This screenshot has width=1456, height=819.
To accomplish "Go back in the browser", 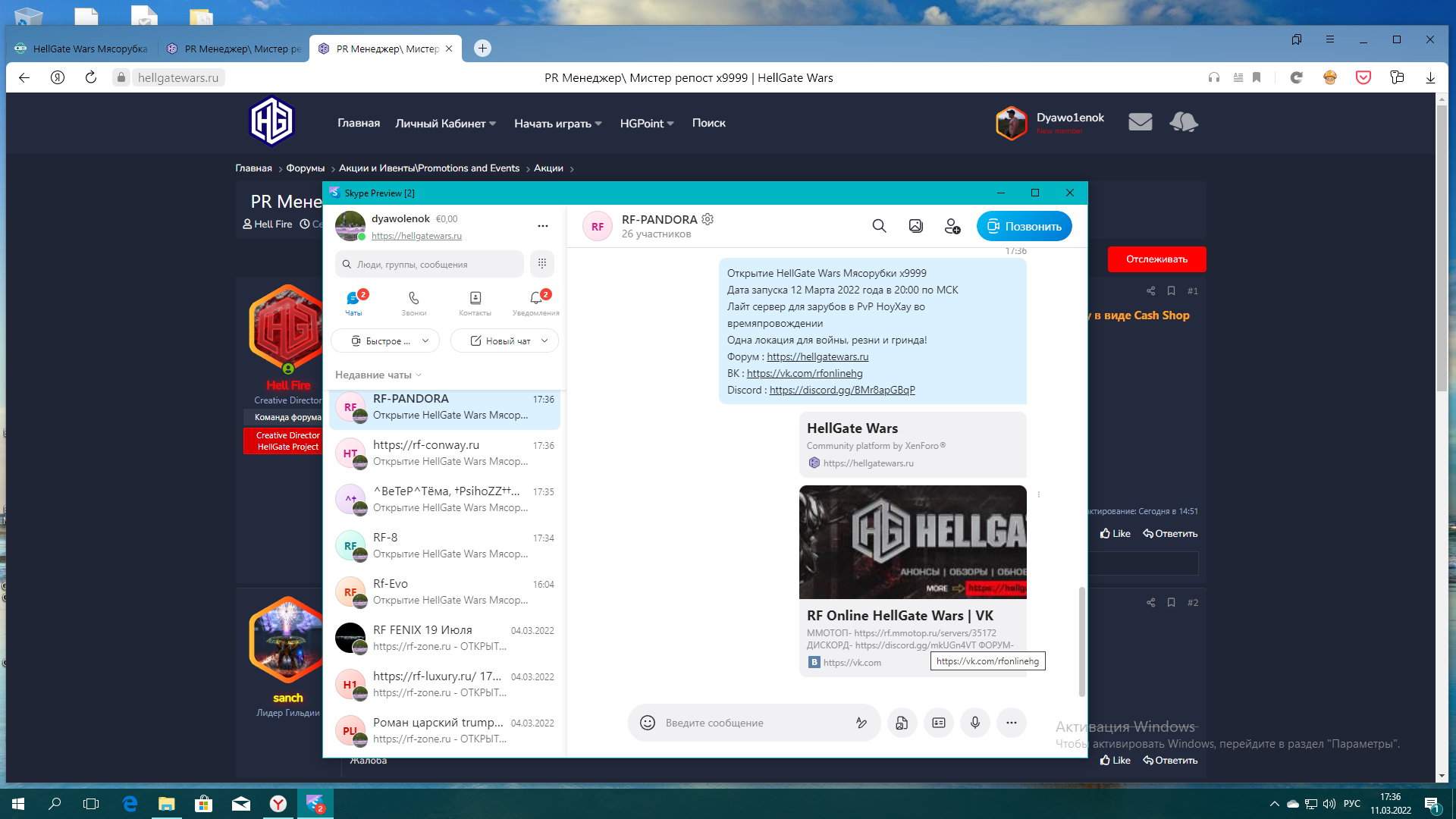I will (24, 77).
